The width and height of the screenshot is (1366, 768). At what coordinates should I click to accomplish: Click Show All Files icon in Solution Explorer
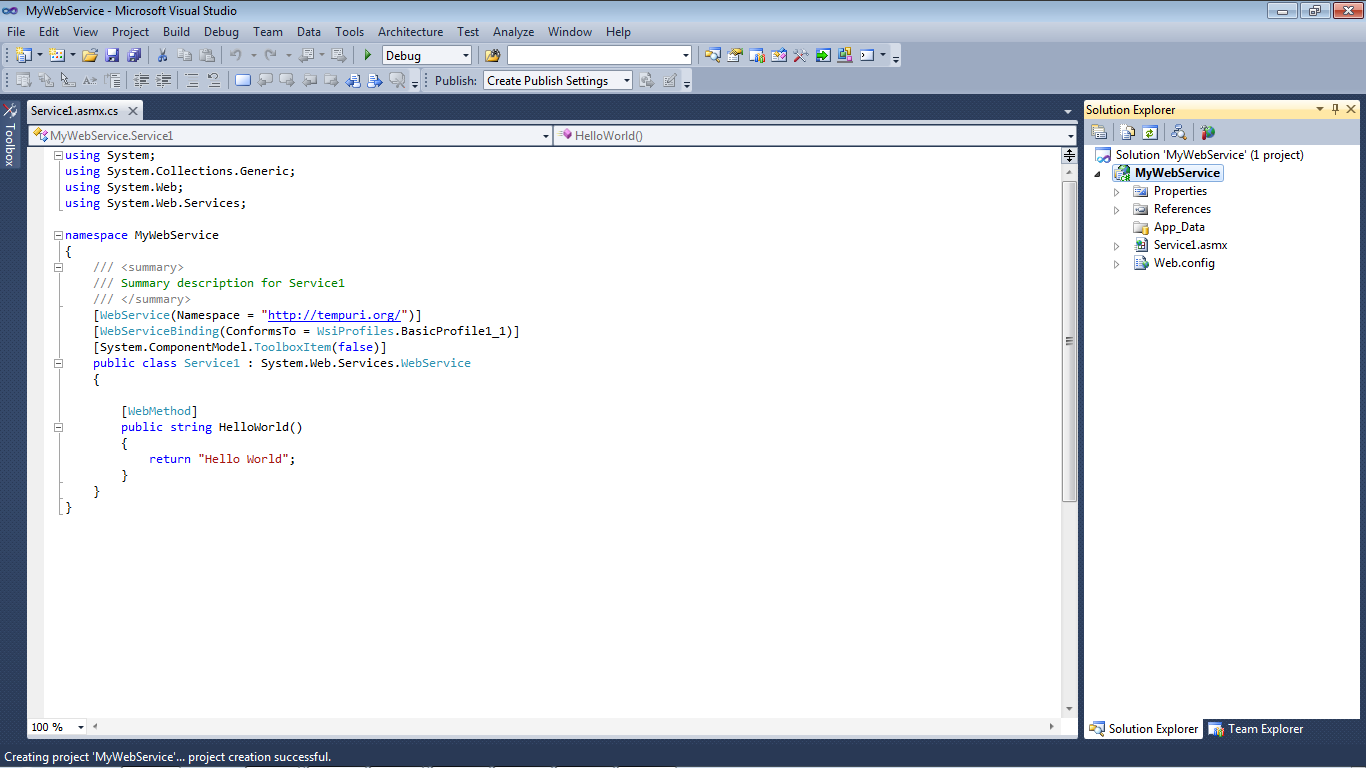pos(1128,132)
